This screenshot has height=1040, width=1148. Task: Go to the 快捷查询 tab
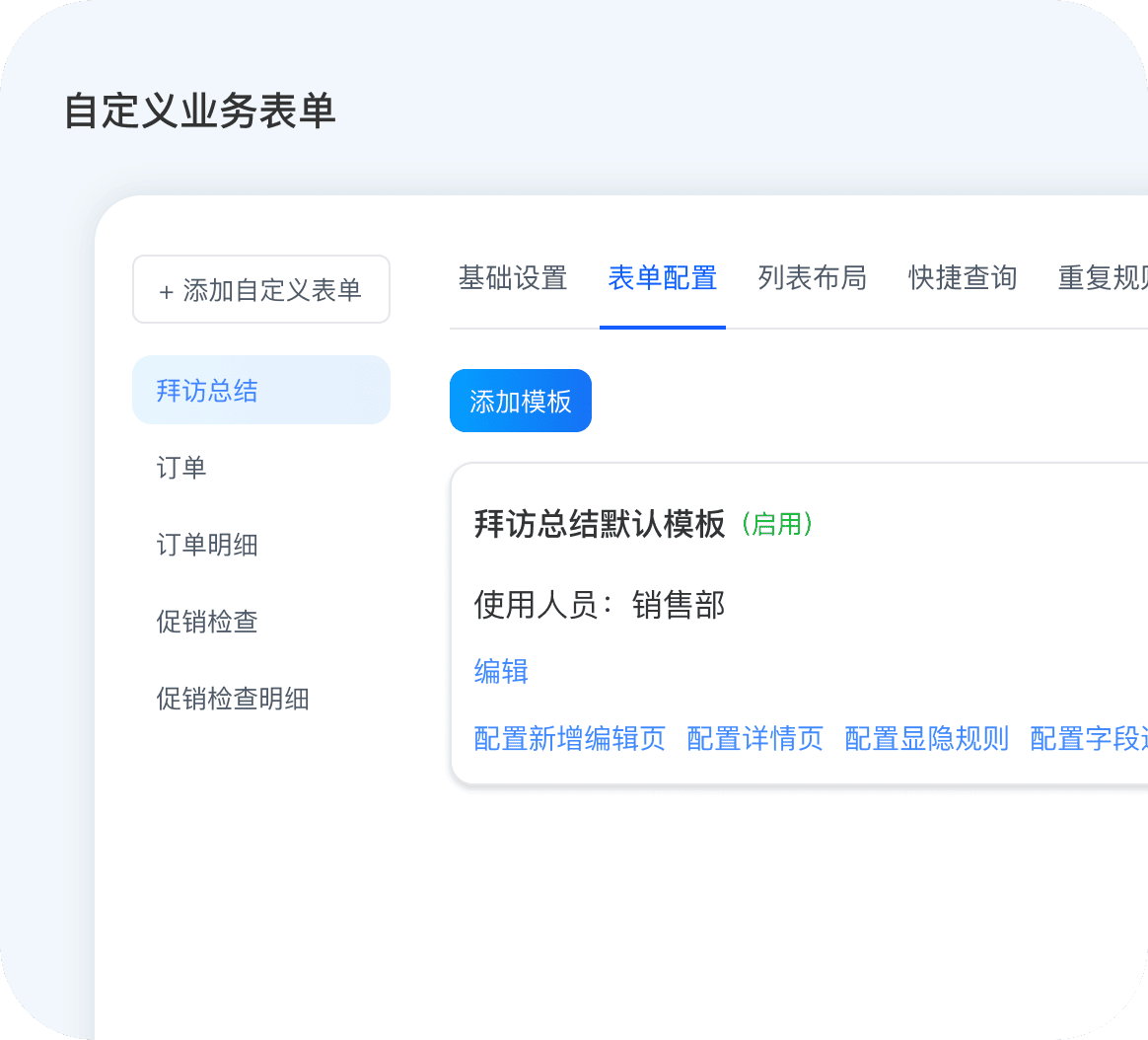tap(963, 278)
